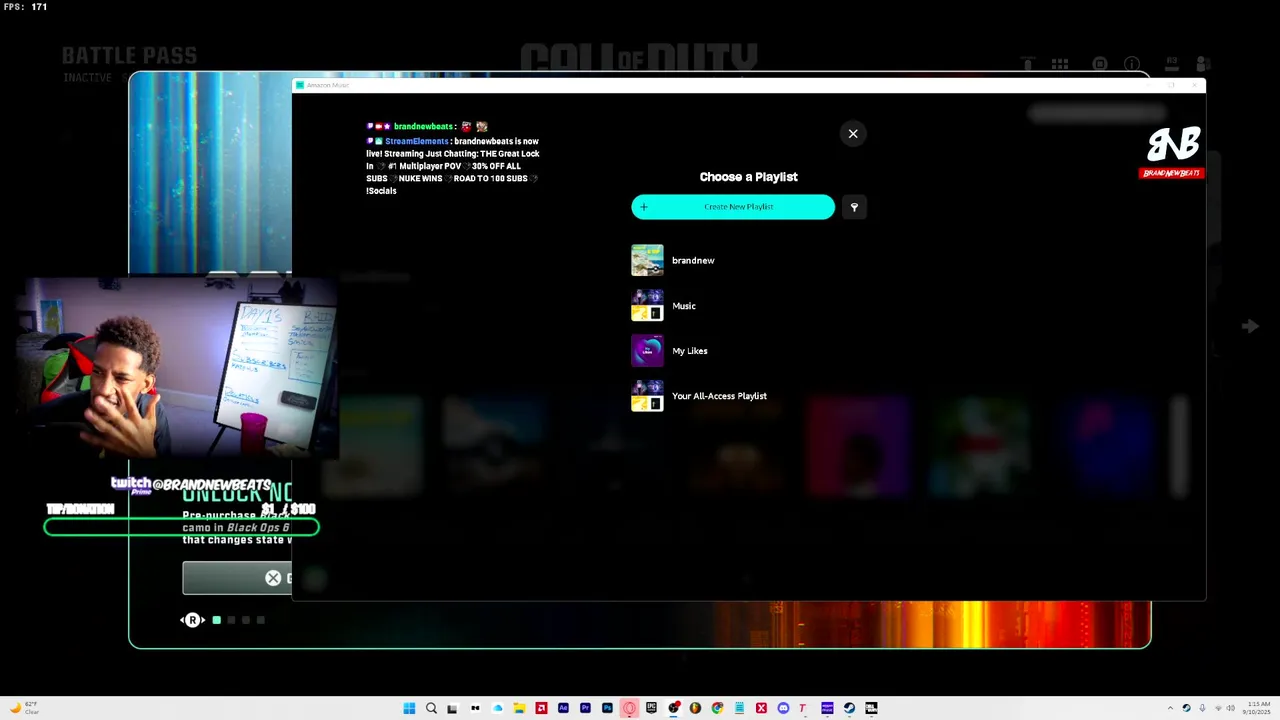The image size is (1280, 720).
Task: Open the weather widget on taskbar
Action: (x=22, y=708)
